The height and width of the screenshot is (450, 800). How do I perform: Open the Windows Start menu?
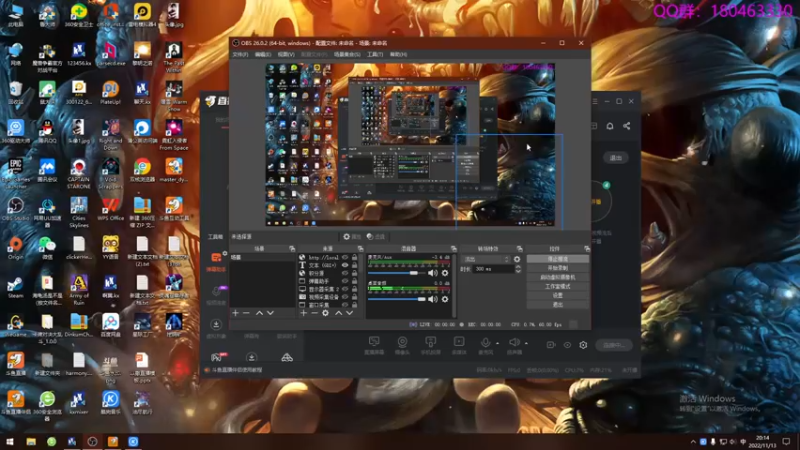tap(10, 442)
